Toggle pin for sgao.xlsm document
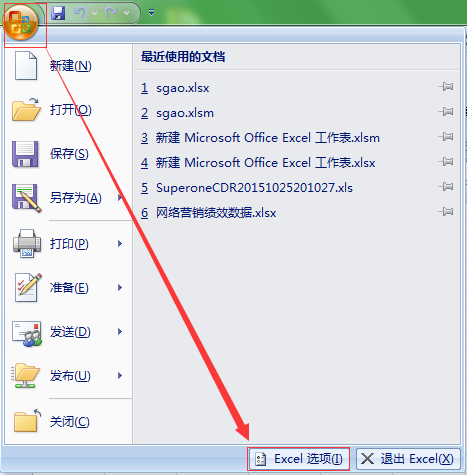Image resolution: width=467 pixels, height=475 pixels. 446,112
